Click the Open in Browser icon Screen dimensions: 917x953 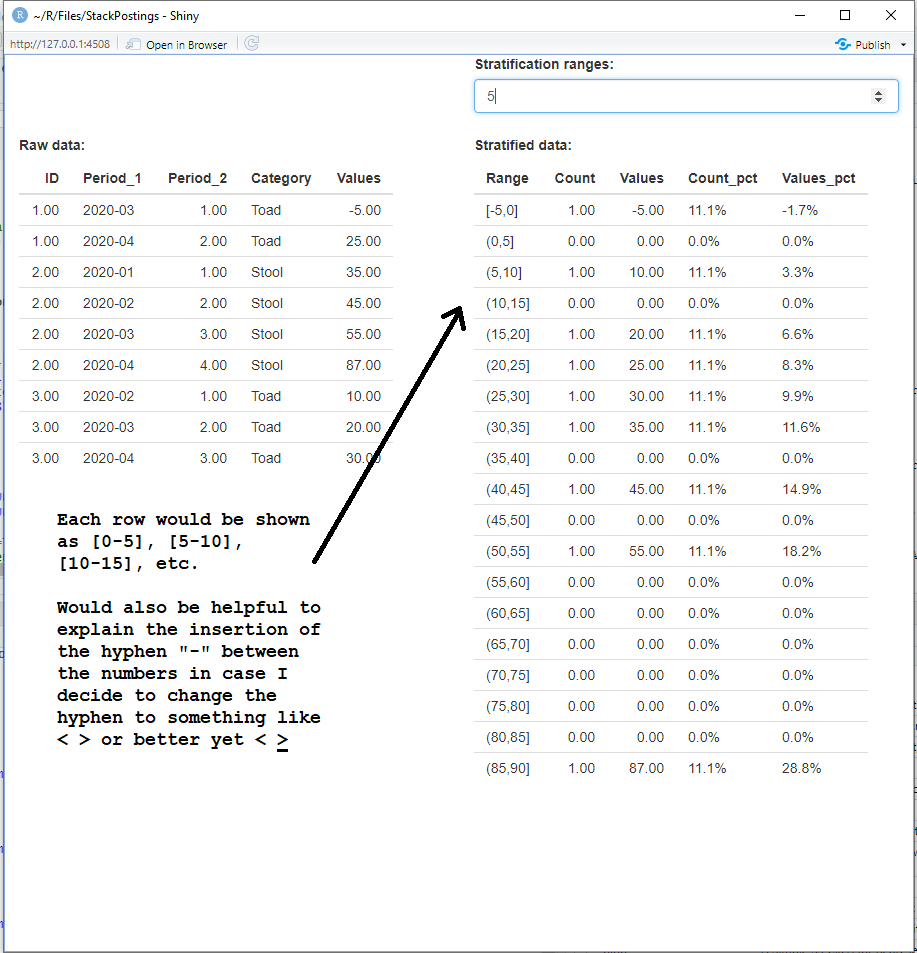133,44
